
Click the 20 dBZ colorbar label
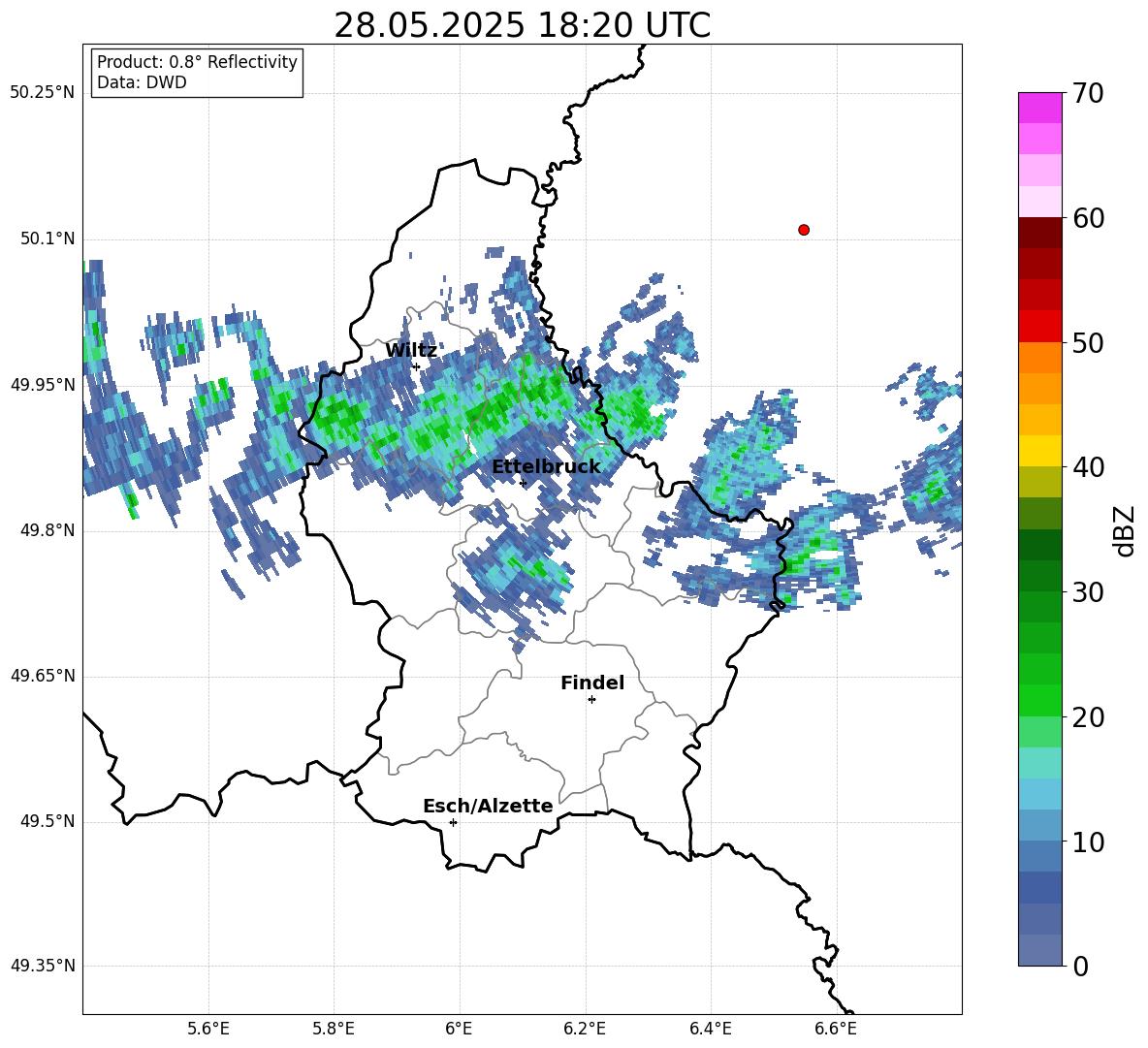point(1088,717)
